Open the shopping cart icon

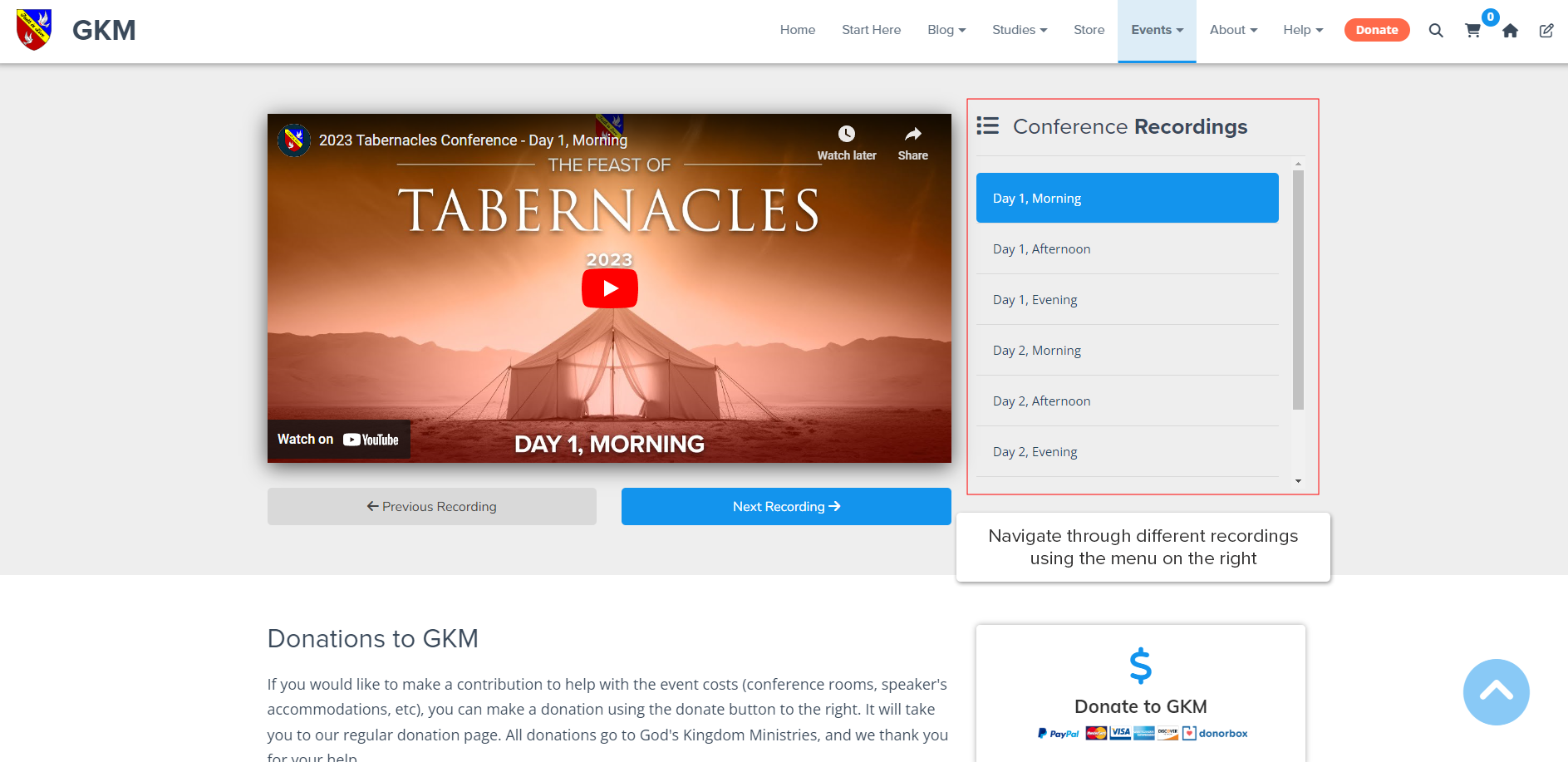[x=1472, y=31]
